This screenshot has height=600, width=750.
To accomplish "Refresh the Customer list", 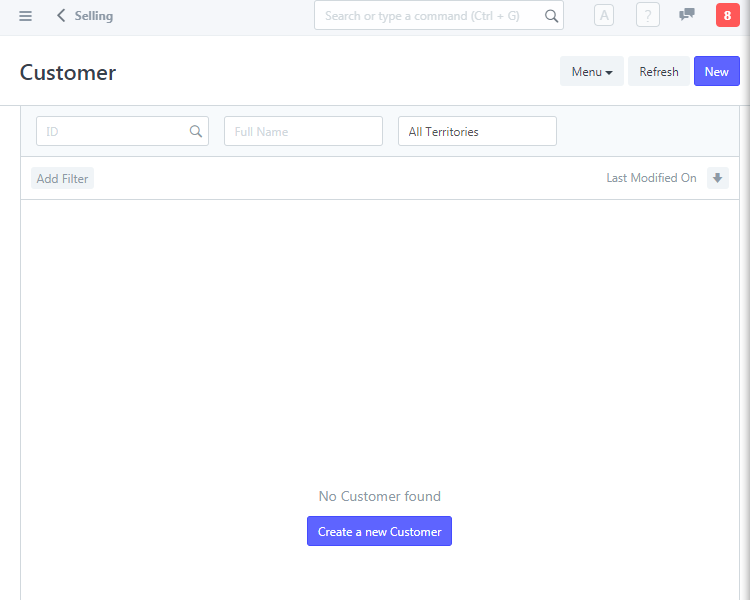I will [659, 71].
